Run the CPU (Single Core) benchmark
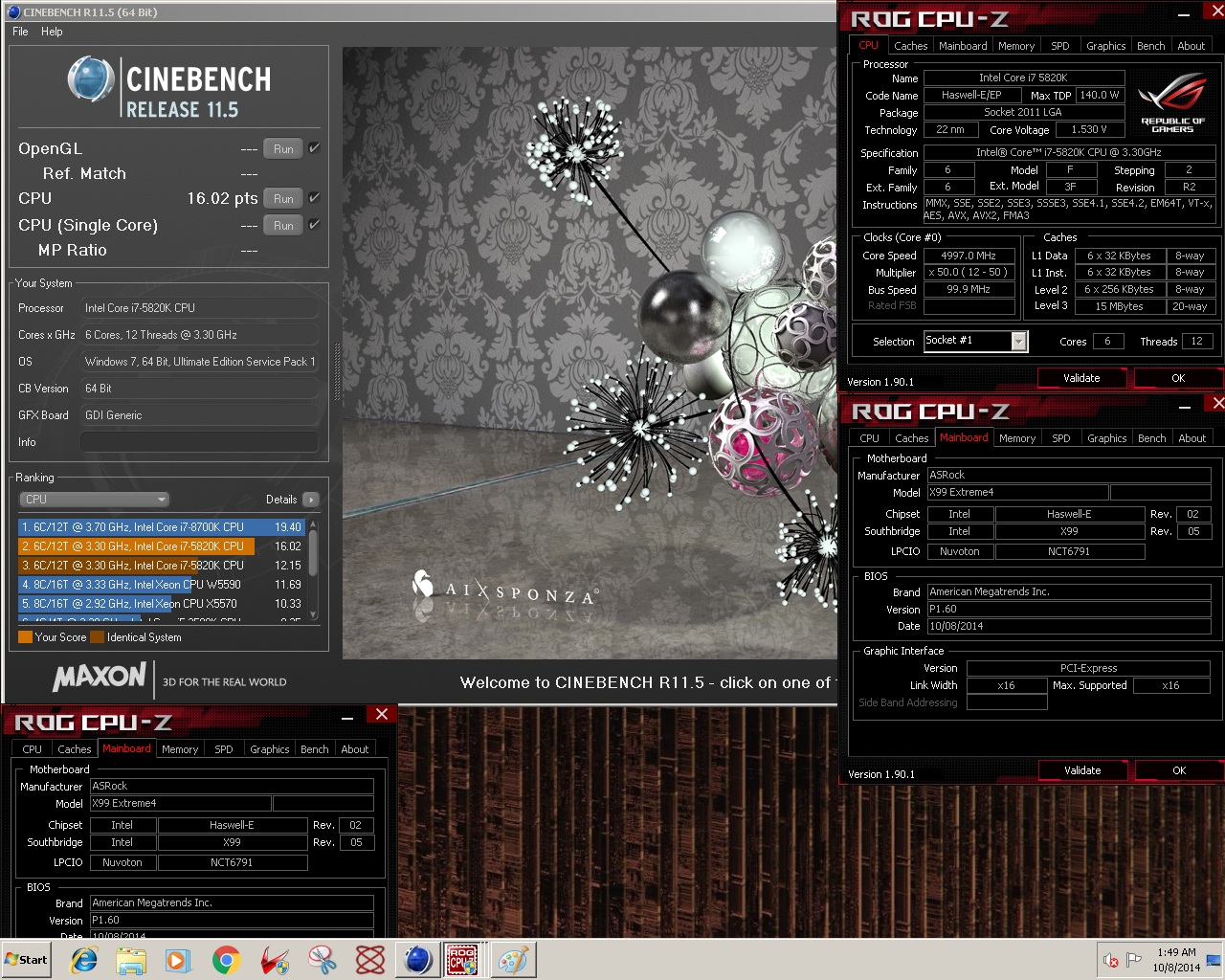The image size is (1225, 980). [283, 225]
